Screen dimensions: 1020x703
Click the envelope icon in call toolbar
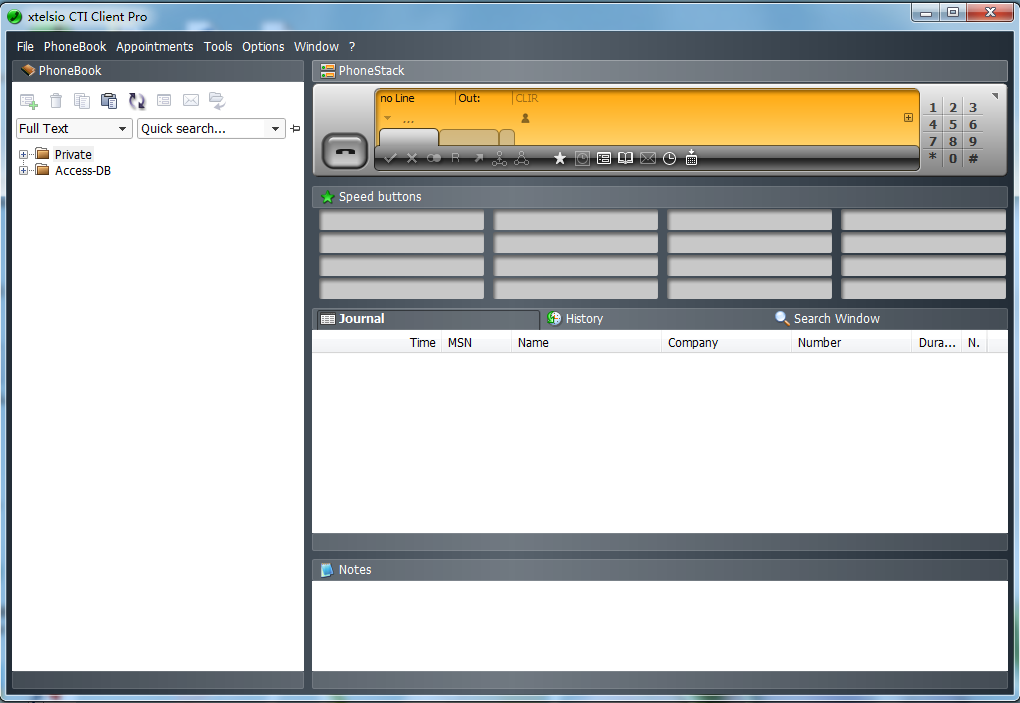[648, 158]
